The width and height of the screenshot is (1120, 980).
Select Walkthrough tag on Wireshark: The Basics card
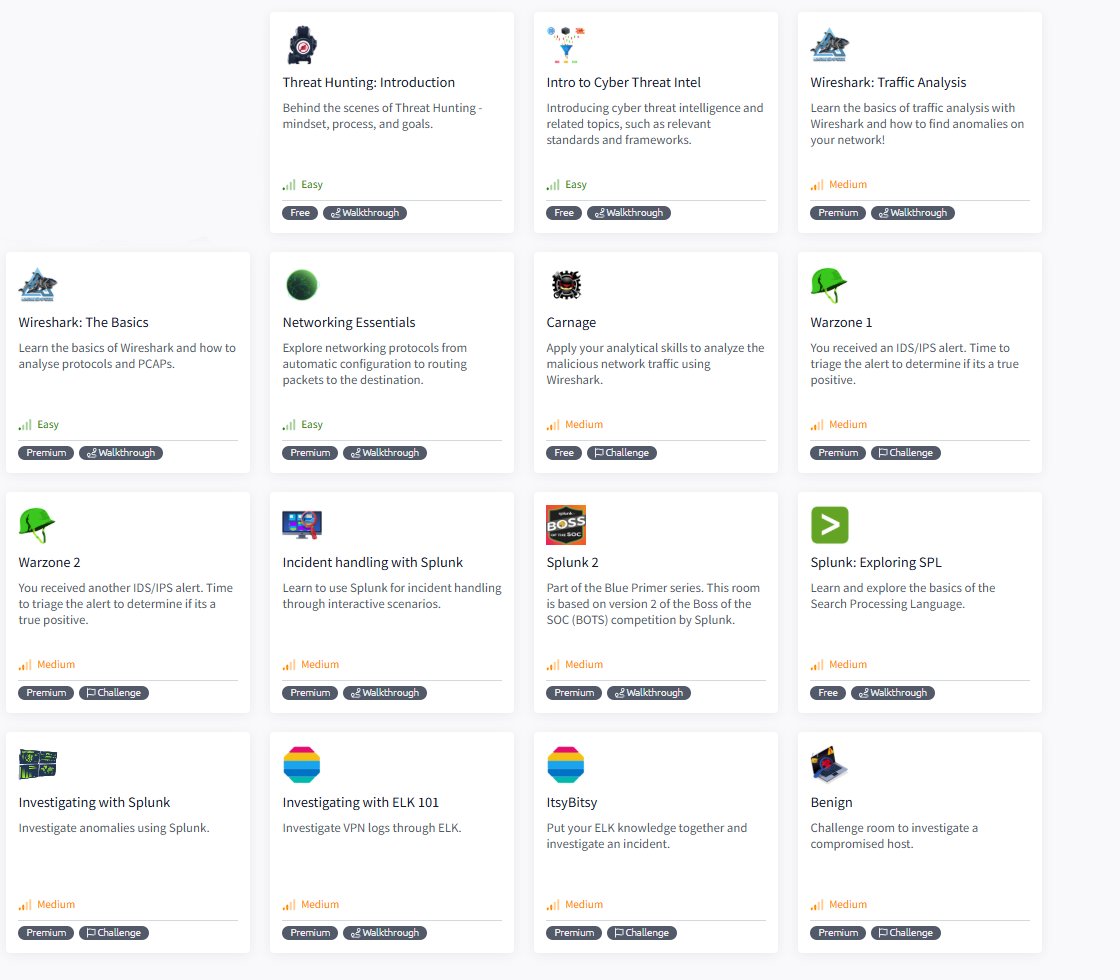tap(121, 453)
